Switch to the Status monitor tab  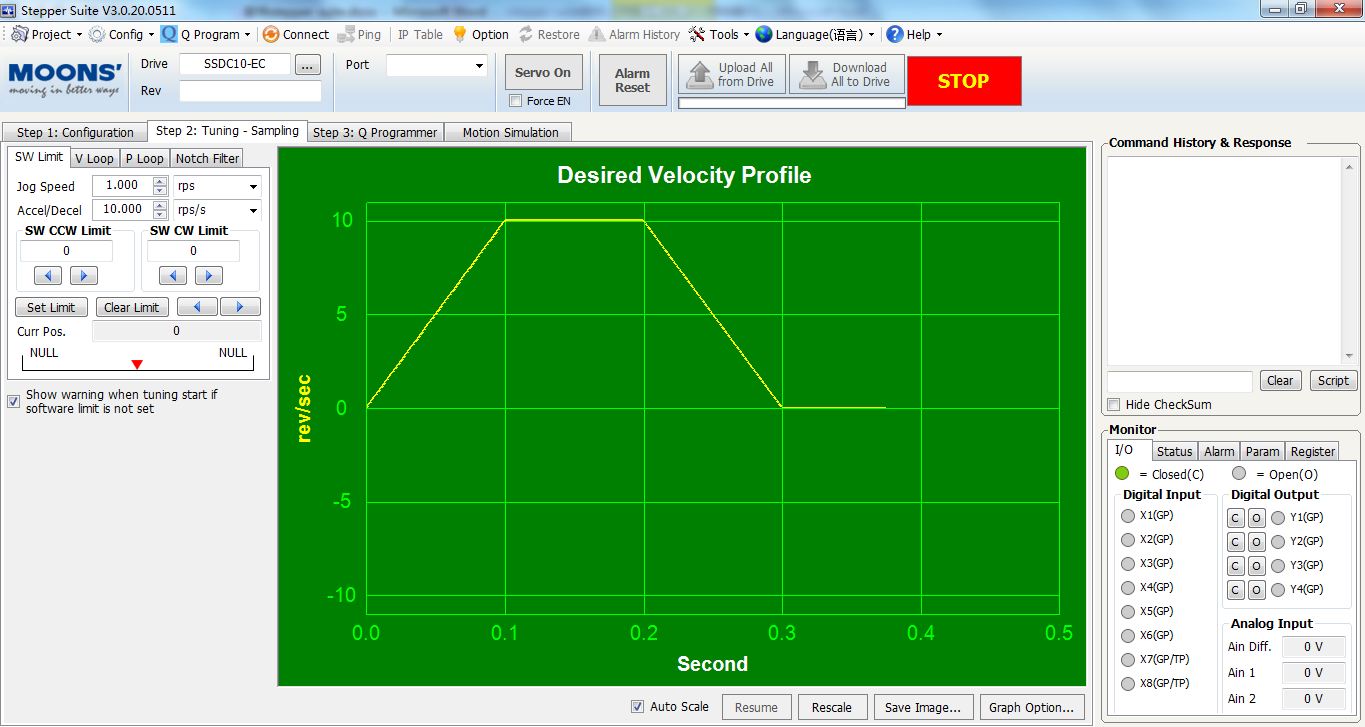[x=1174, y=451]
